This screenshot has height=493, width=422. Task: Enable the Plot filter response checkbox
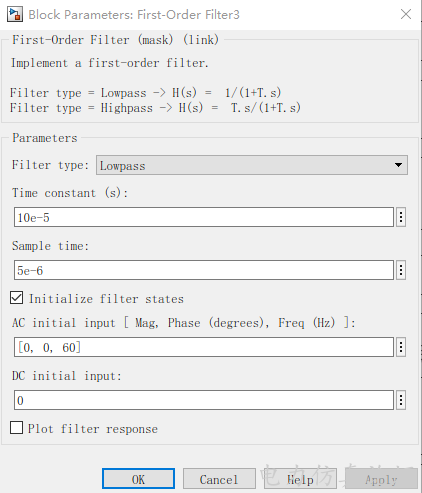[x=17, y=428]
